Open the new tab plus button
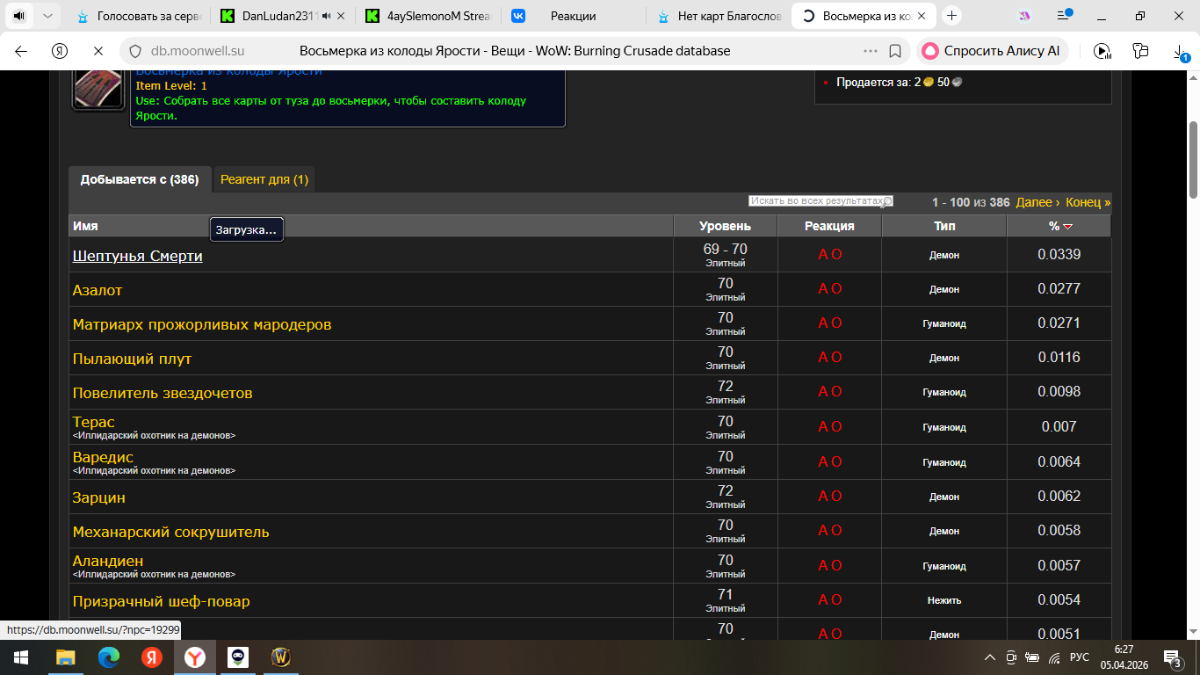 click(951, 16)
